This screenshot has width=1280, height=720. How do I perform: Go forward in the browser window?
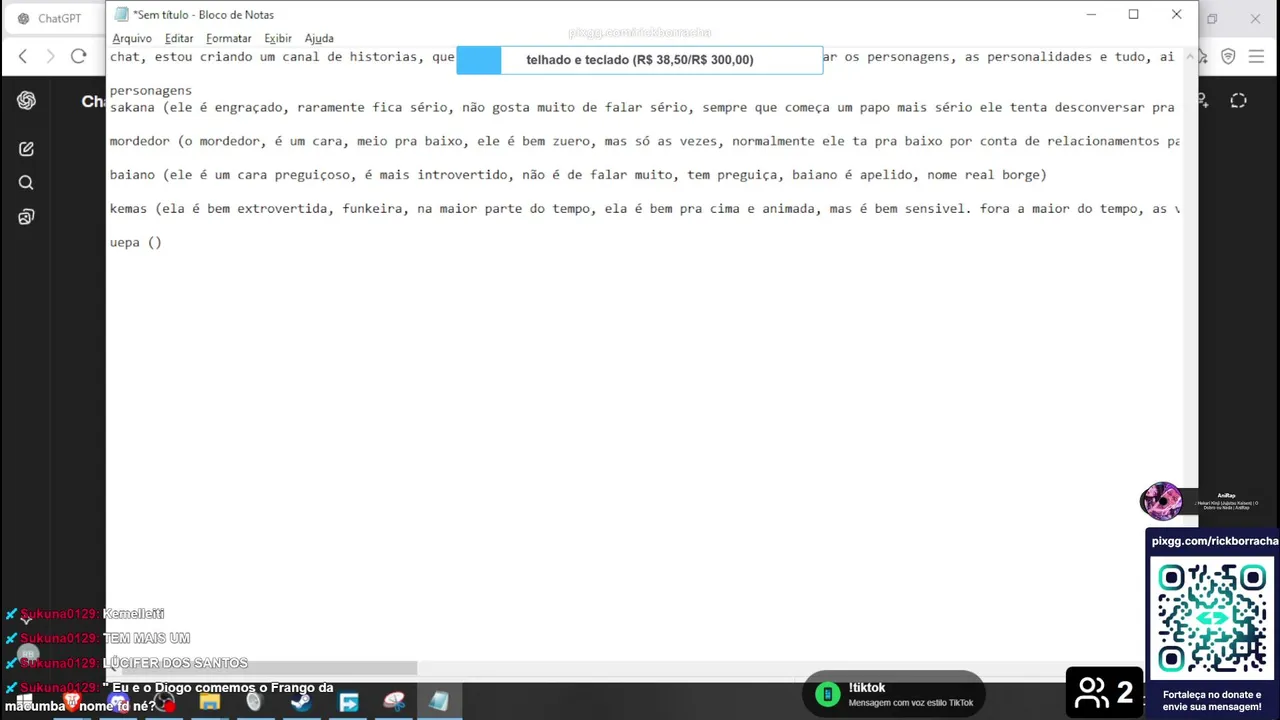(50, 56)
